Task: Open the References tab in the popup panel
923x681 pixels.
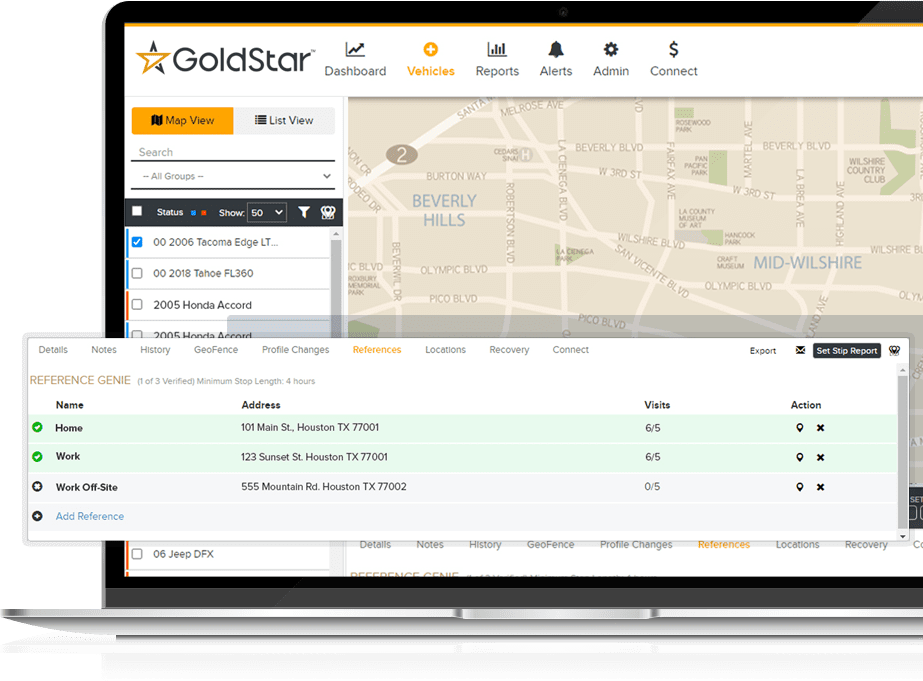Action: pyautogui.click(x=377, y=350)
